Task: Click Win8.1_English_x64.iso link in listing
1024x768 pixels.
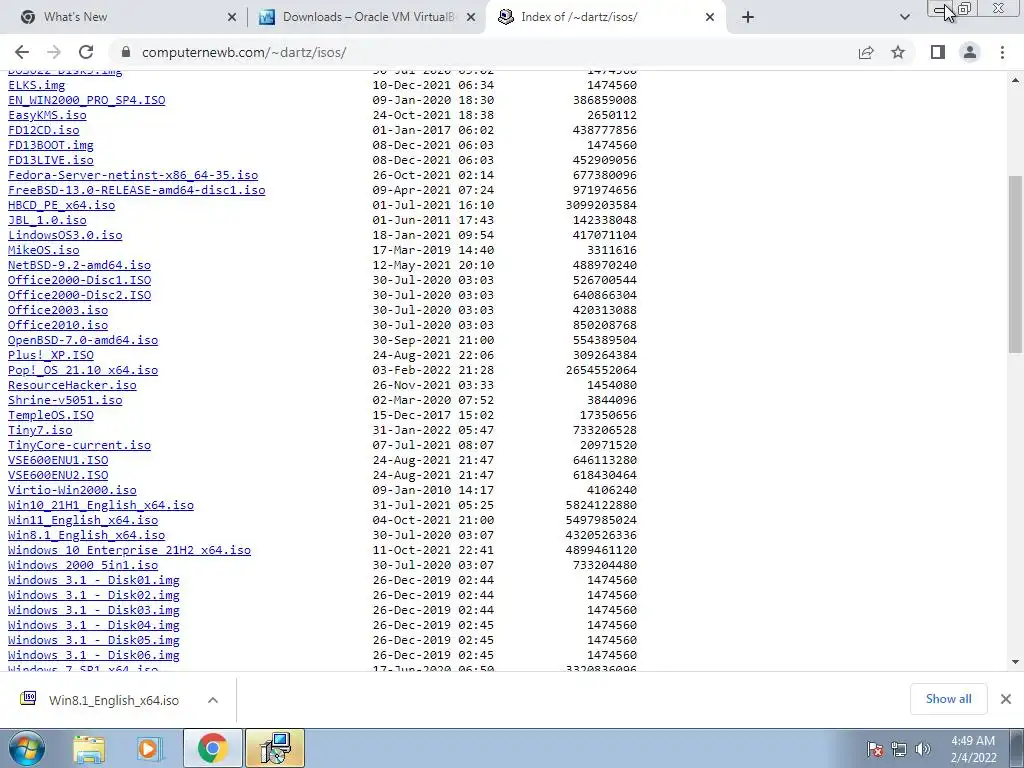Action: 86,536
